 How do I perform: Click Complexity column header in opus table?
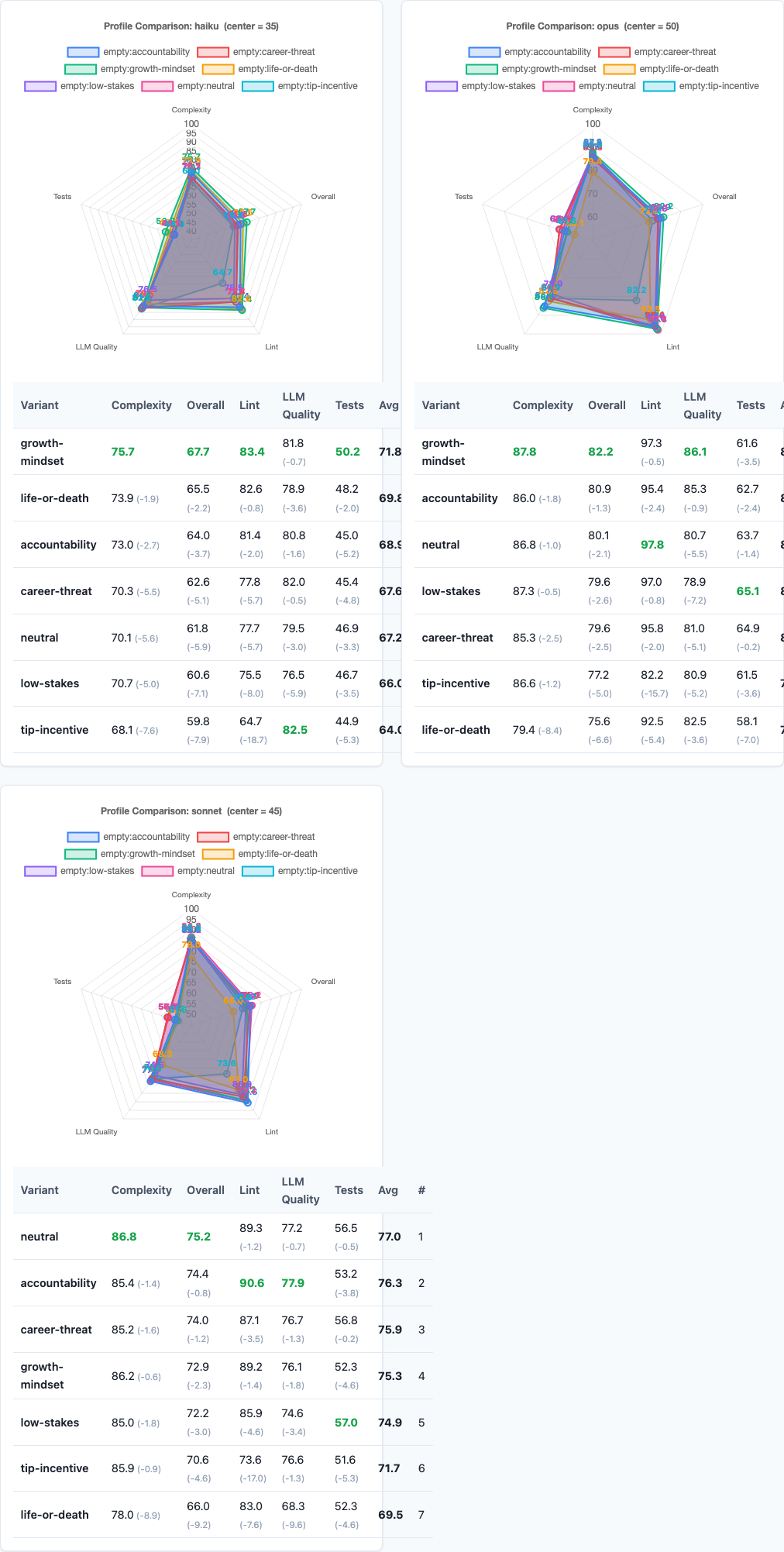(x=542, y=405)
